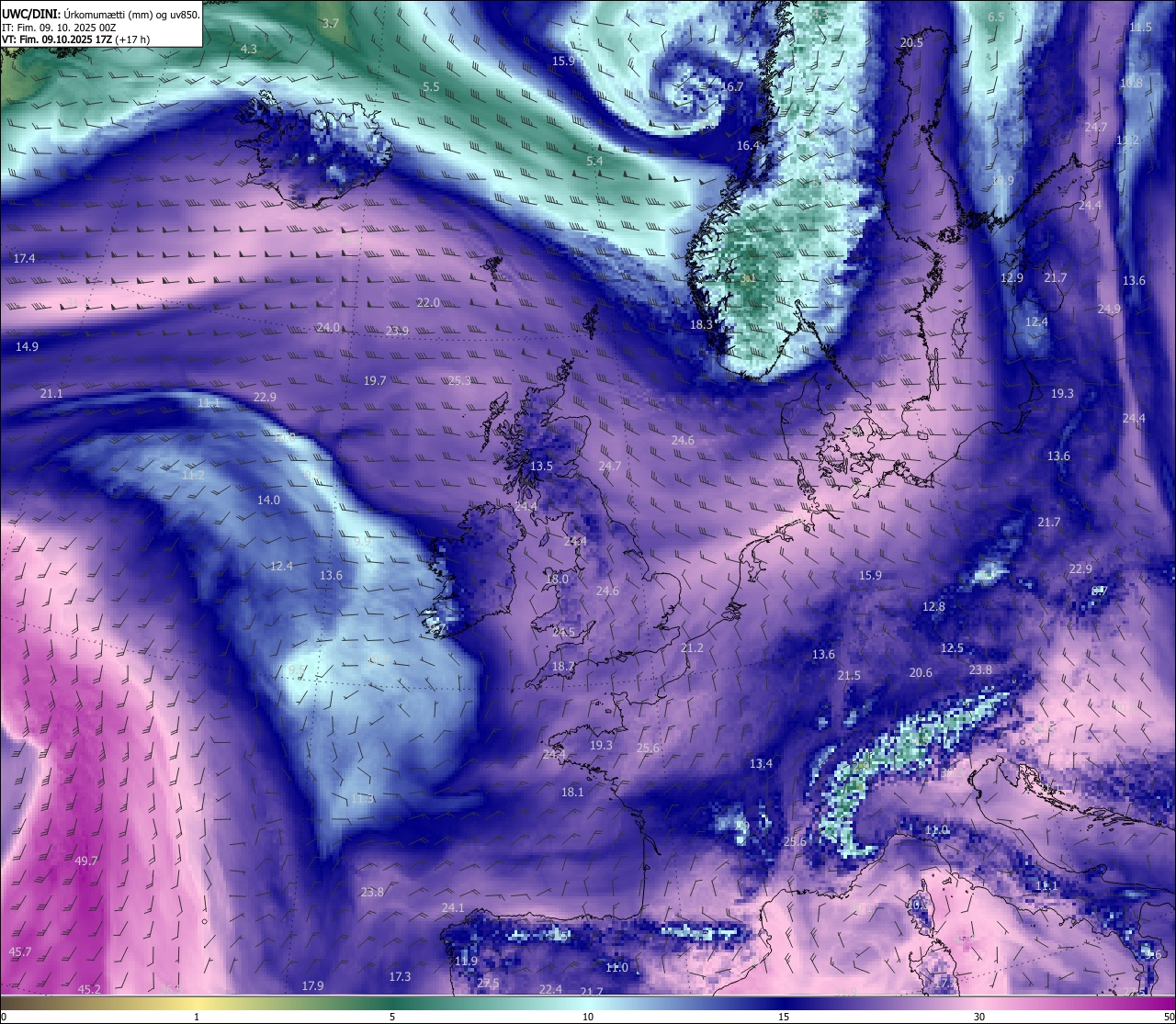Click the colorbar tick labeled 5

click(392, 1017)
